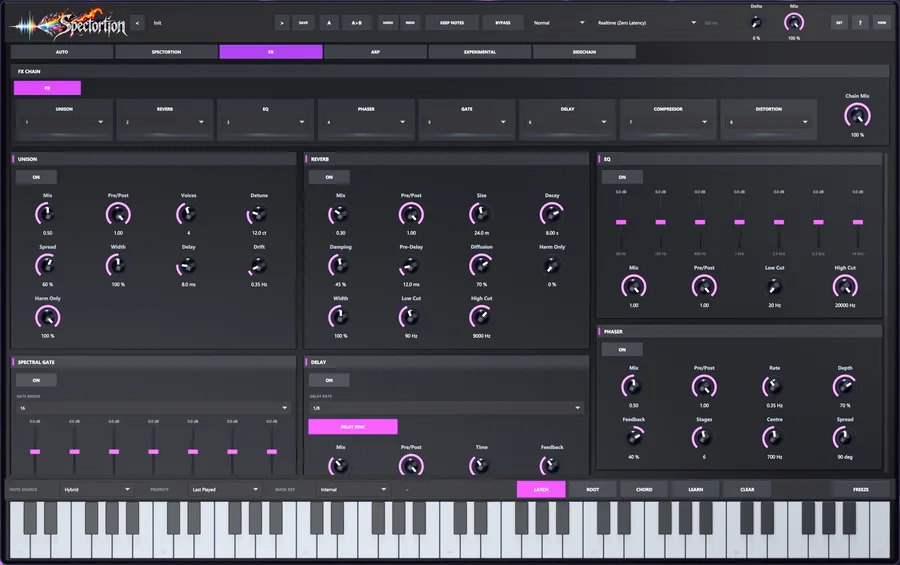This screenshot has width=900, height=565.
Task: Go to the previous preset arrow
Action: tap(137, 23)
